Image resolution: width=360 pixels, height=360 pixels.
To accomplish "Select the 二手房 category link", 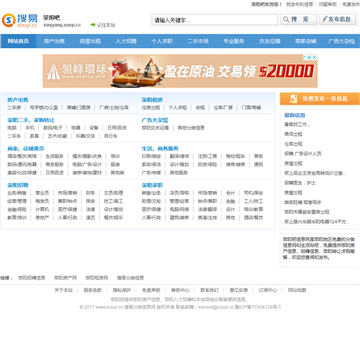I will coord(14,108).
